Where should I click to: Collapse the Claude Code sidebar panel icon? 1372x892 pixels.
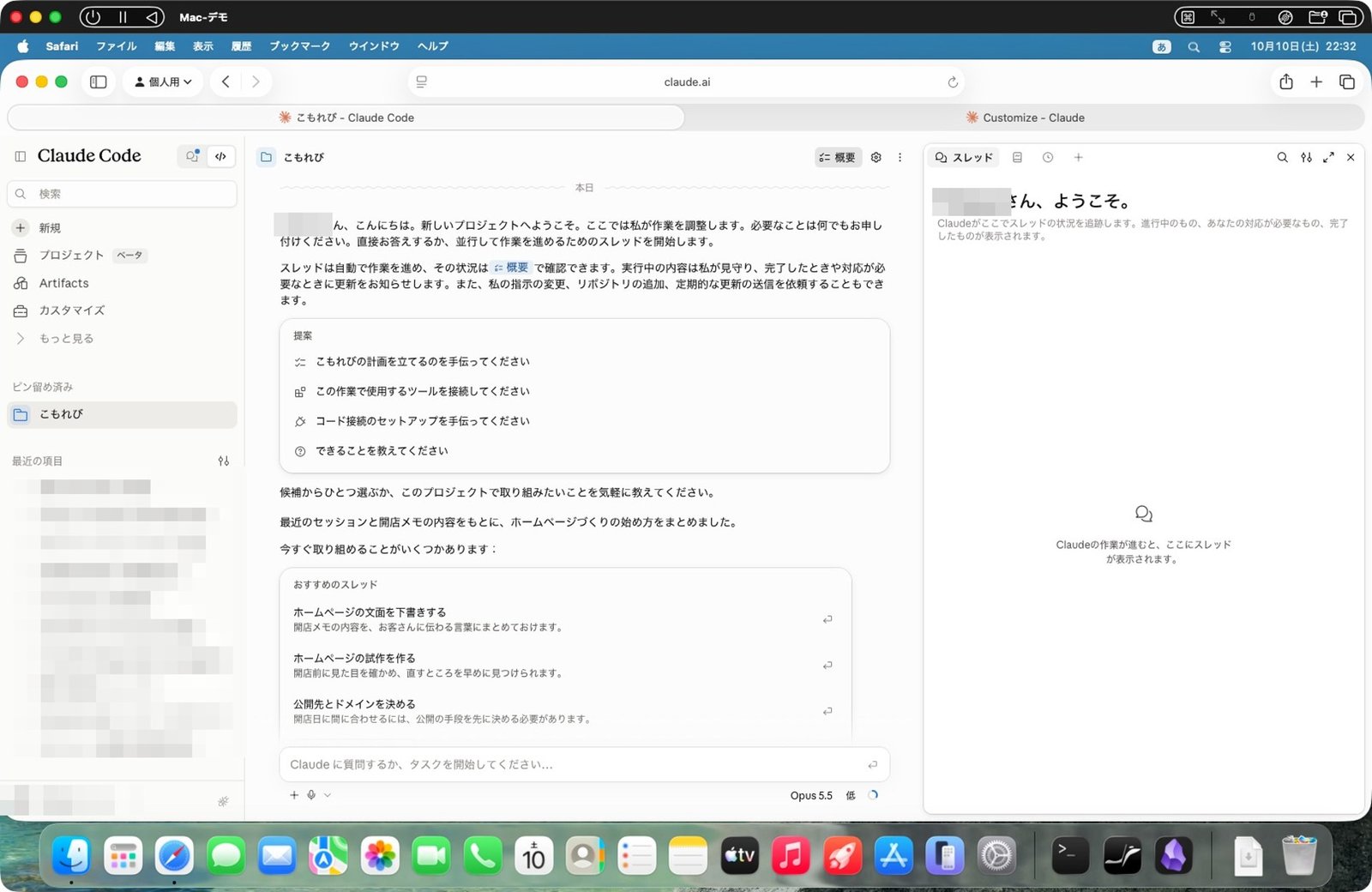pyautogui.click(x=21, y=156)
